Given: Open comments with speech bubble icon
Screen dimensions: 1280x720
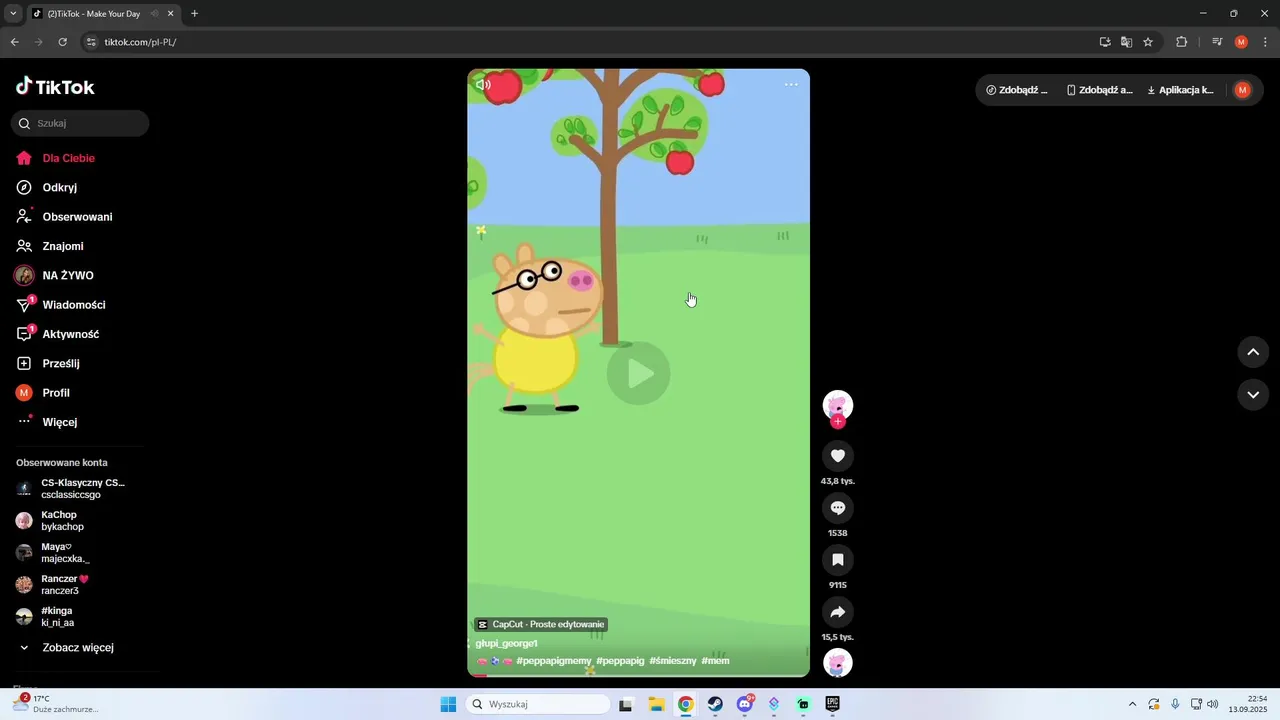Looking at the screenshot, I should tap(838, 508).
